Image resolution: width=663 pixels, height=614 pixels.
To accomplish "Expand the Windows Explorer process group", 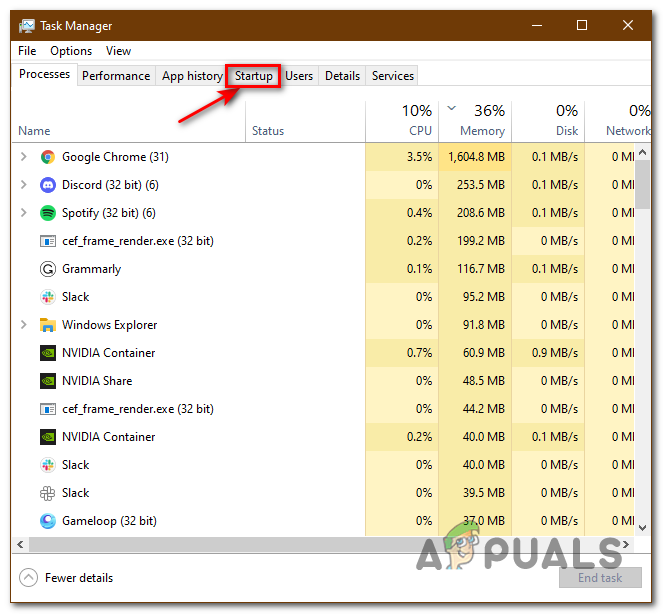I will (x=24, y=325).
